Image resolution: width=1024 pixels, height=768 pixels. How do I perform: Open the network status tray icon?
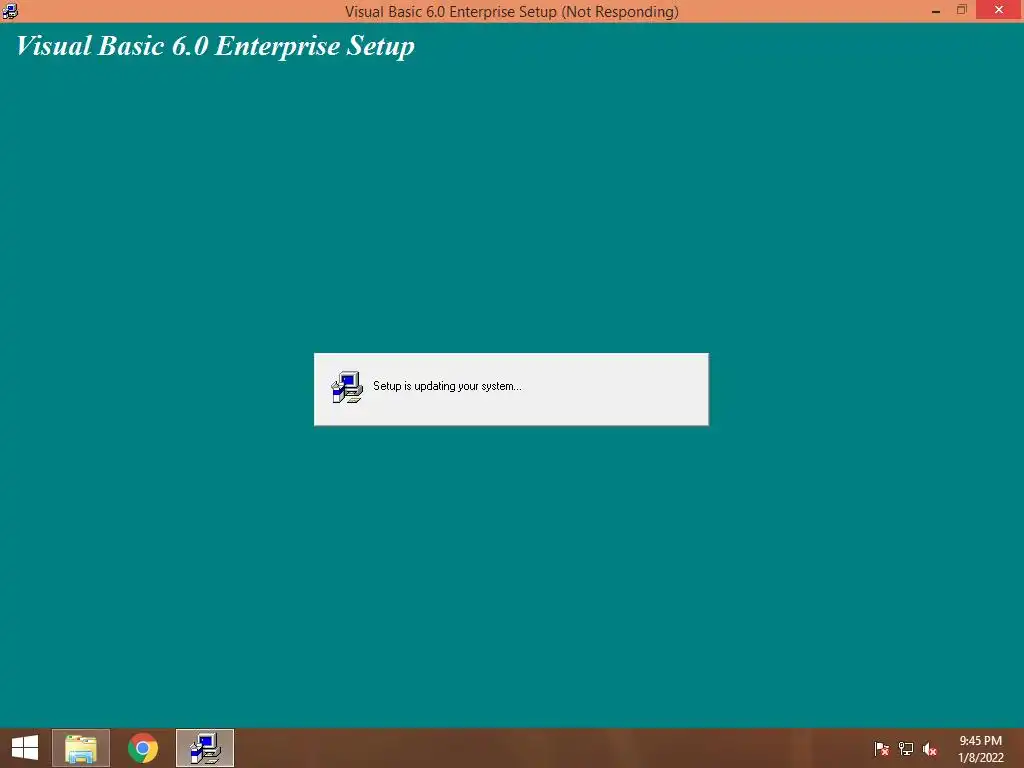pos(906,749)
